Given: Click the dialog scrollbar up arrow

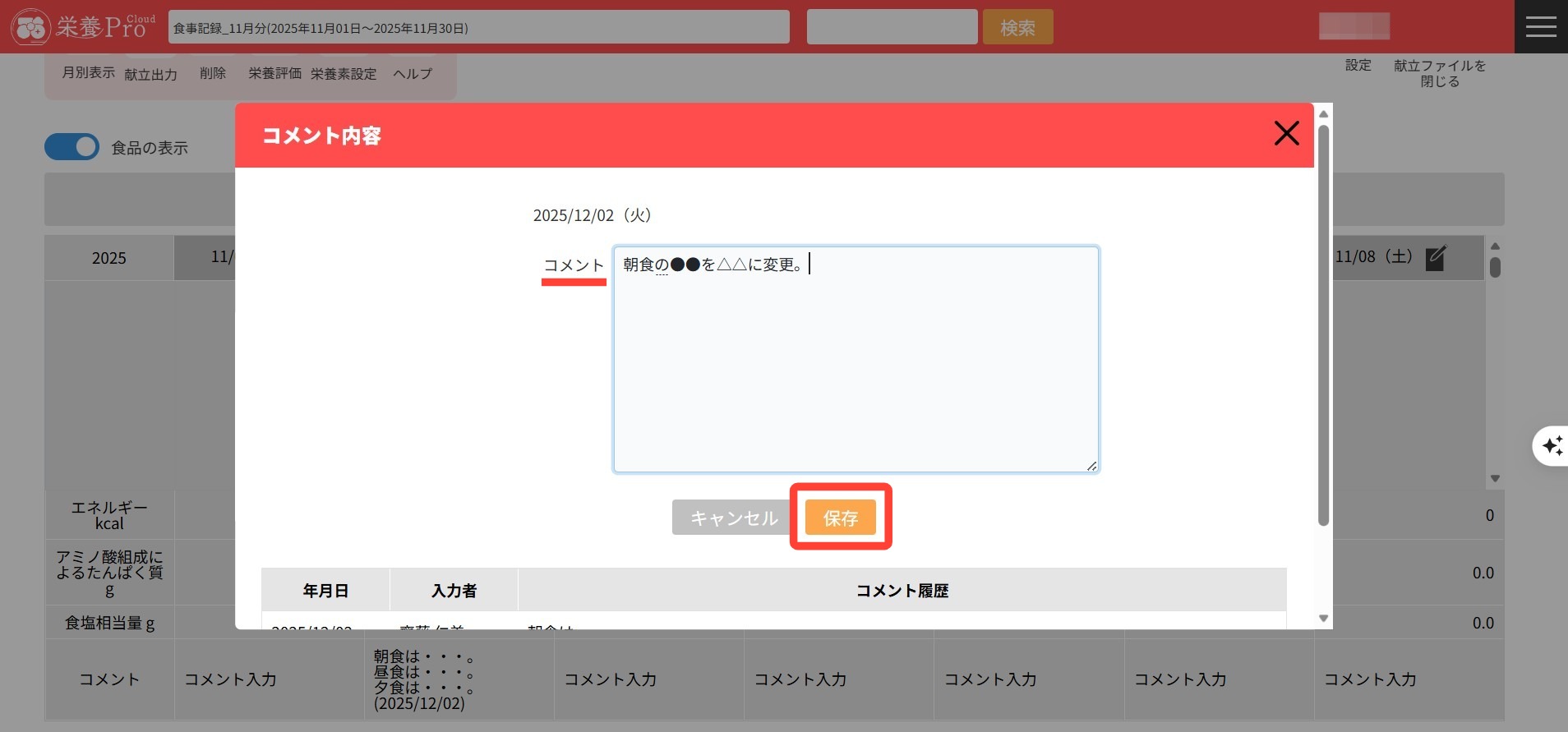Looking at the screenshot, I should tap(1323, 114).
